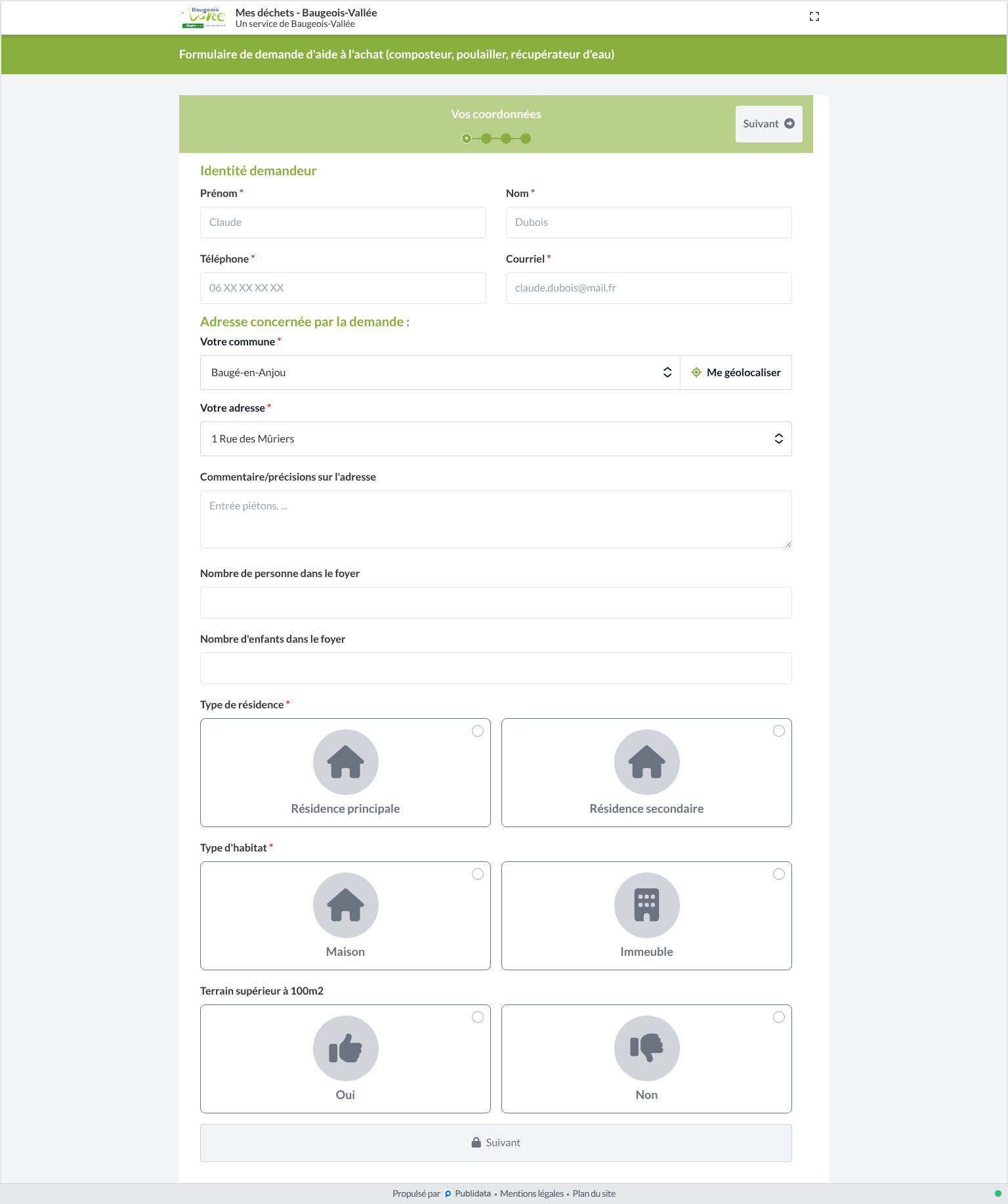Viewport: 1008px width, 1204px height.
Task: Click the Prénom input field
Action: [x=343, y=223]
